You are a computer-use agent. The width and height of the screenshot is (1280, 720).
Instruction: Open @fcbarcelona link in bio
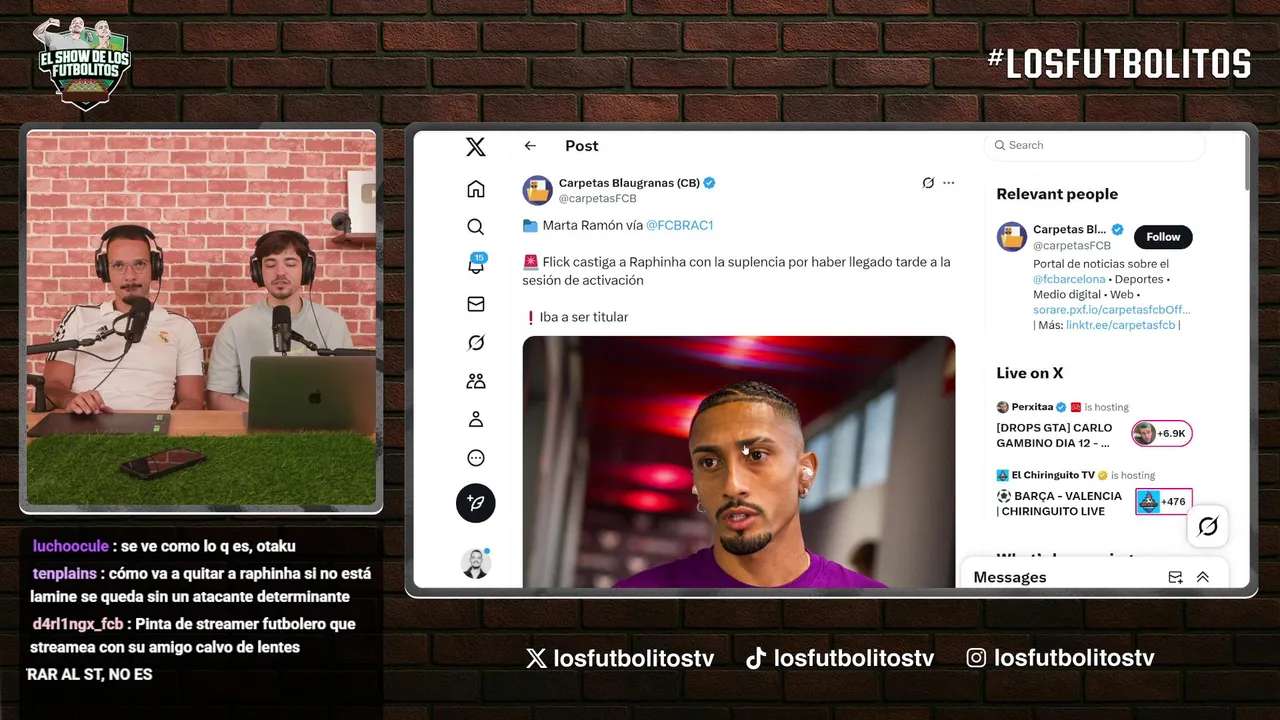(x=1069, y=279)
